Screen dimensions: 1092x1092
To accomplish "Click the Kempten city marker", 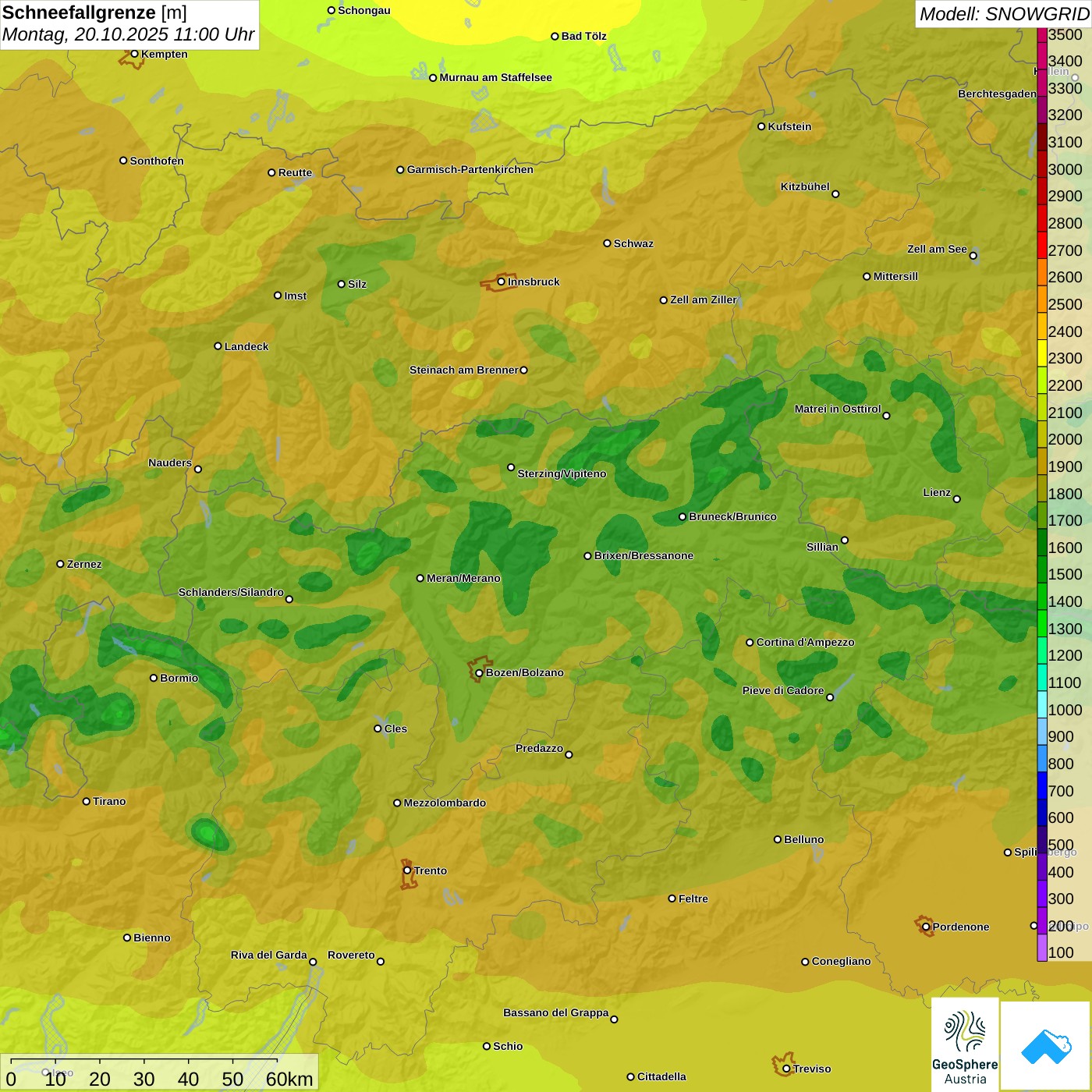I will click(x=134, y=54).
